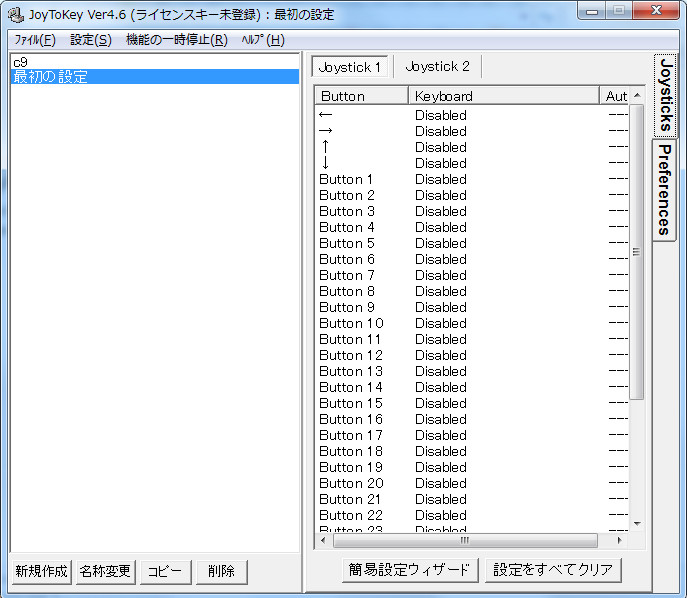Click the JoyToKey application icon in title bar
This screenshot has width=687, height=598.
coord(16,14)
